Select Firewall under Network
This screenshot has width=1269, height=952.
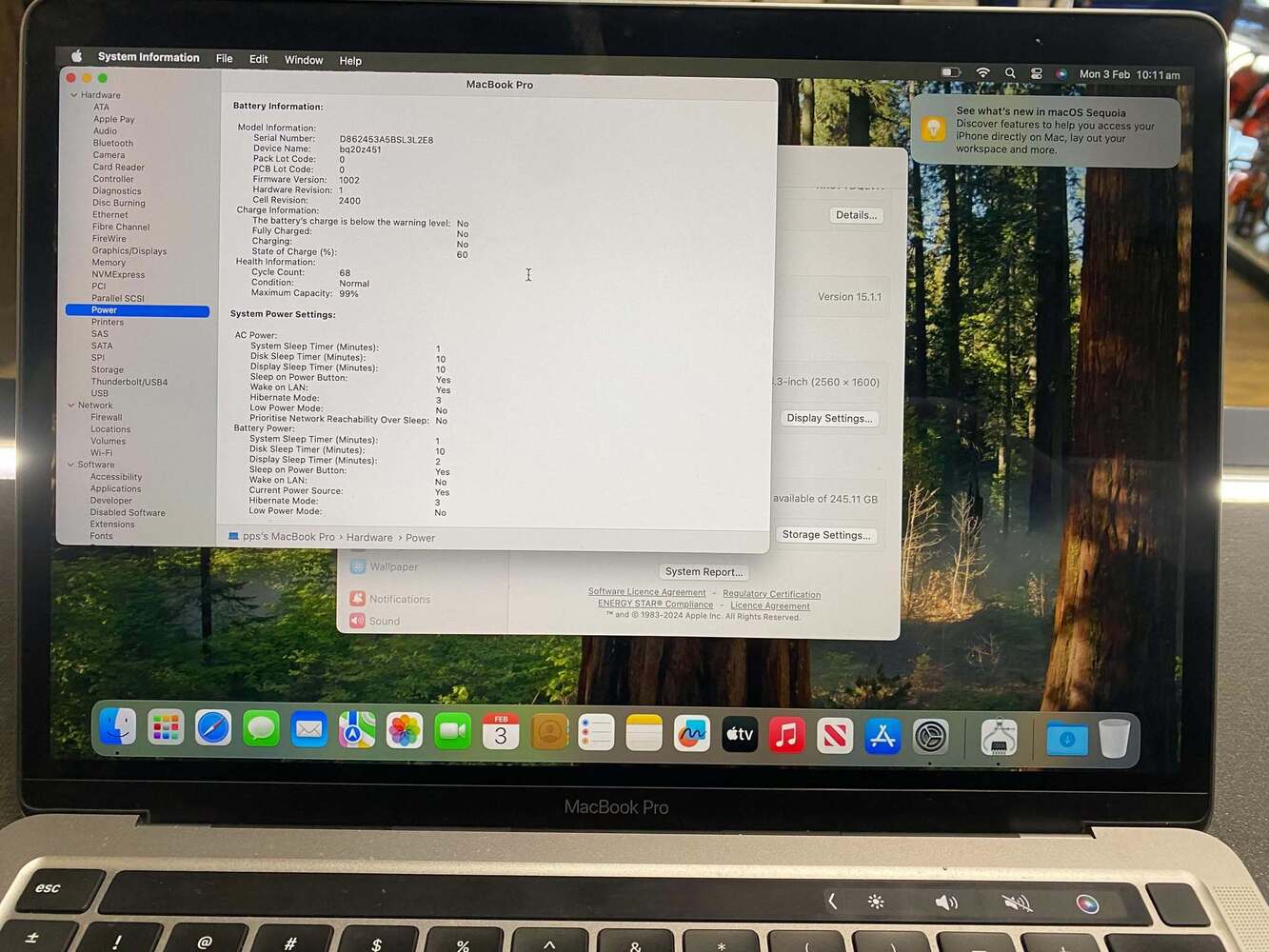tap(107, 418)
